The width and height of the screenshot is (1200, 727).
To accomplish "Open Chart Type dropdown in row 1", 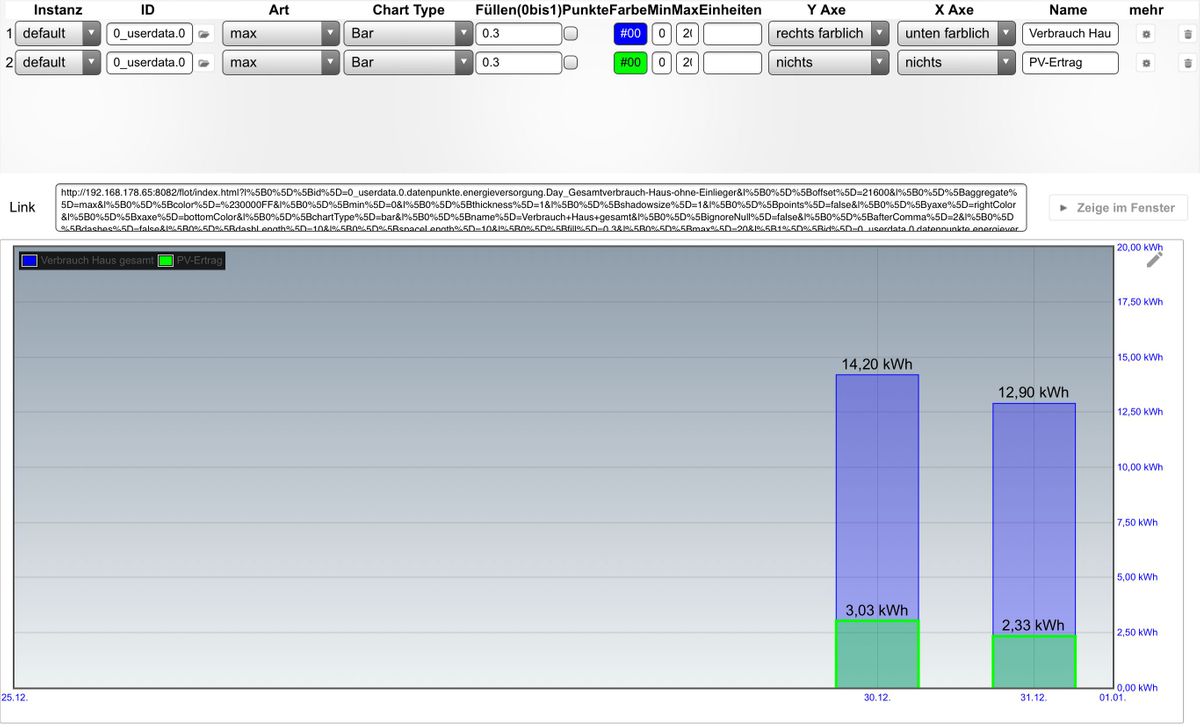I will click(x=407, y=33).
